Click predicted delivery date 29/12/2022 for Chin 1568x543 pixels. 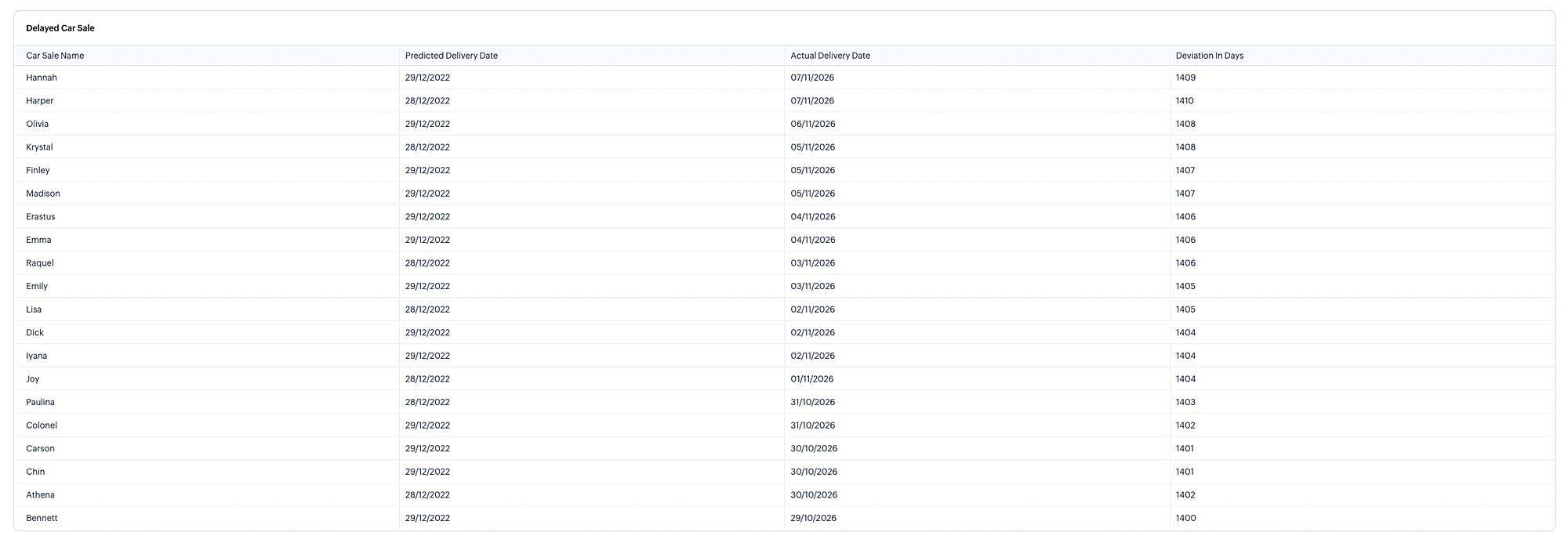pos(427,472)
